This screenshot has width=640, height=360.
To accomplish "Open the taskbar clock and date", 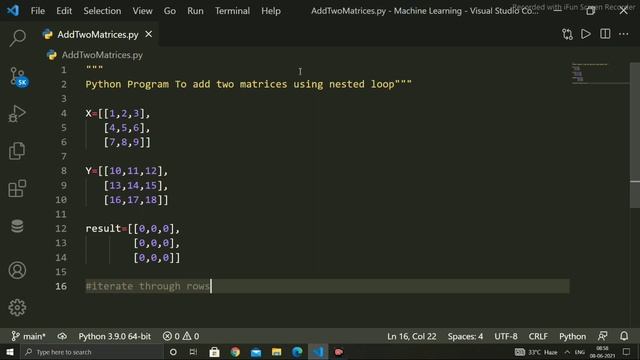I will 602,352.
